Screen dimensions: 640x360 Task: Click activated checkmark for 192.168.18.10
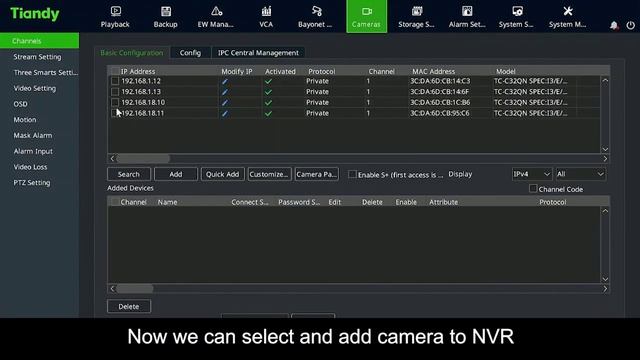(x=268, y=102)
